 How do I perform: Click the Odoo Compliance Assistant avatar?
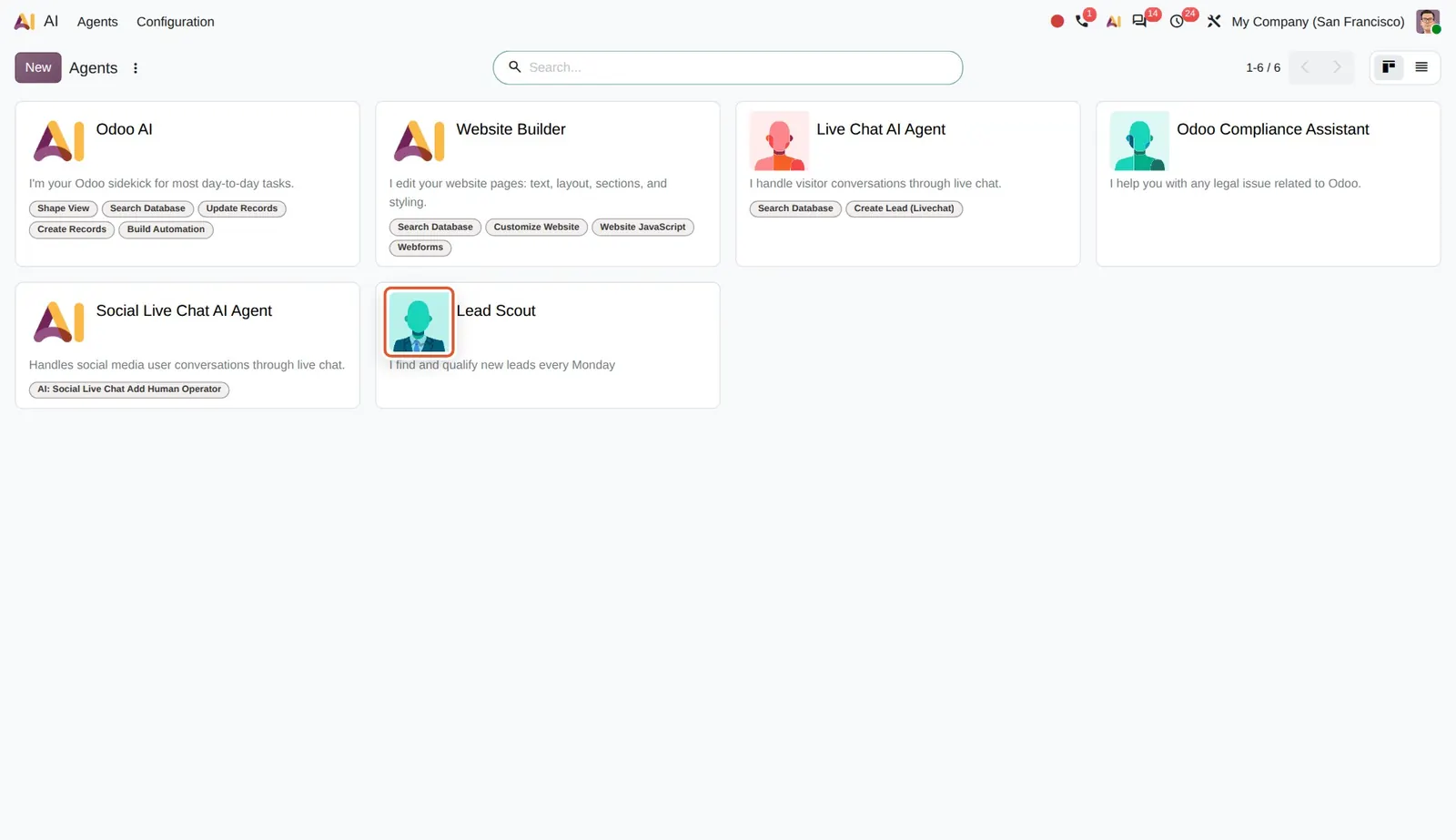[x=1139, y=141]
